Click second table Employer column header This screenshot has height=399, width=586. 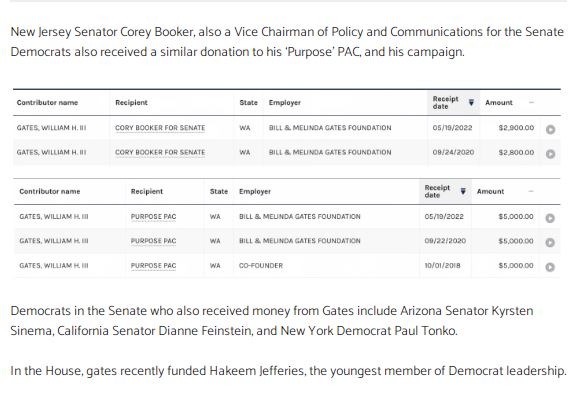255,191
